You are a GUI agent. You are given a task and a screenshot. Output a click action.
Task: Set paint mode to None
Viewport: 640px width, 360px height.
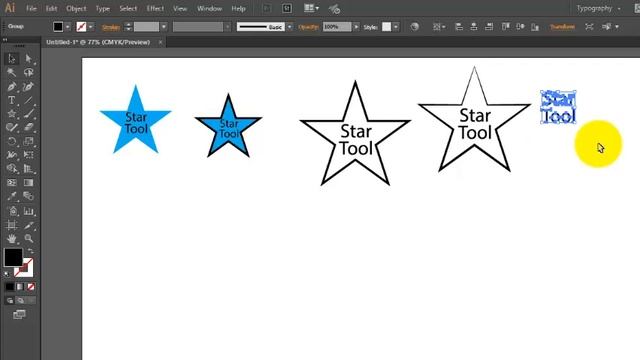point(31,287)
